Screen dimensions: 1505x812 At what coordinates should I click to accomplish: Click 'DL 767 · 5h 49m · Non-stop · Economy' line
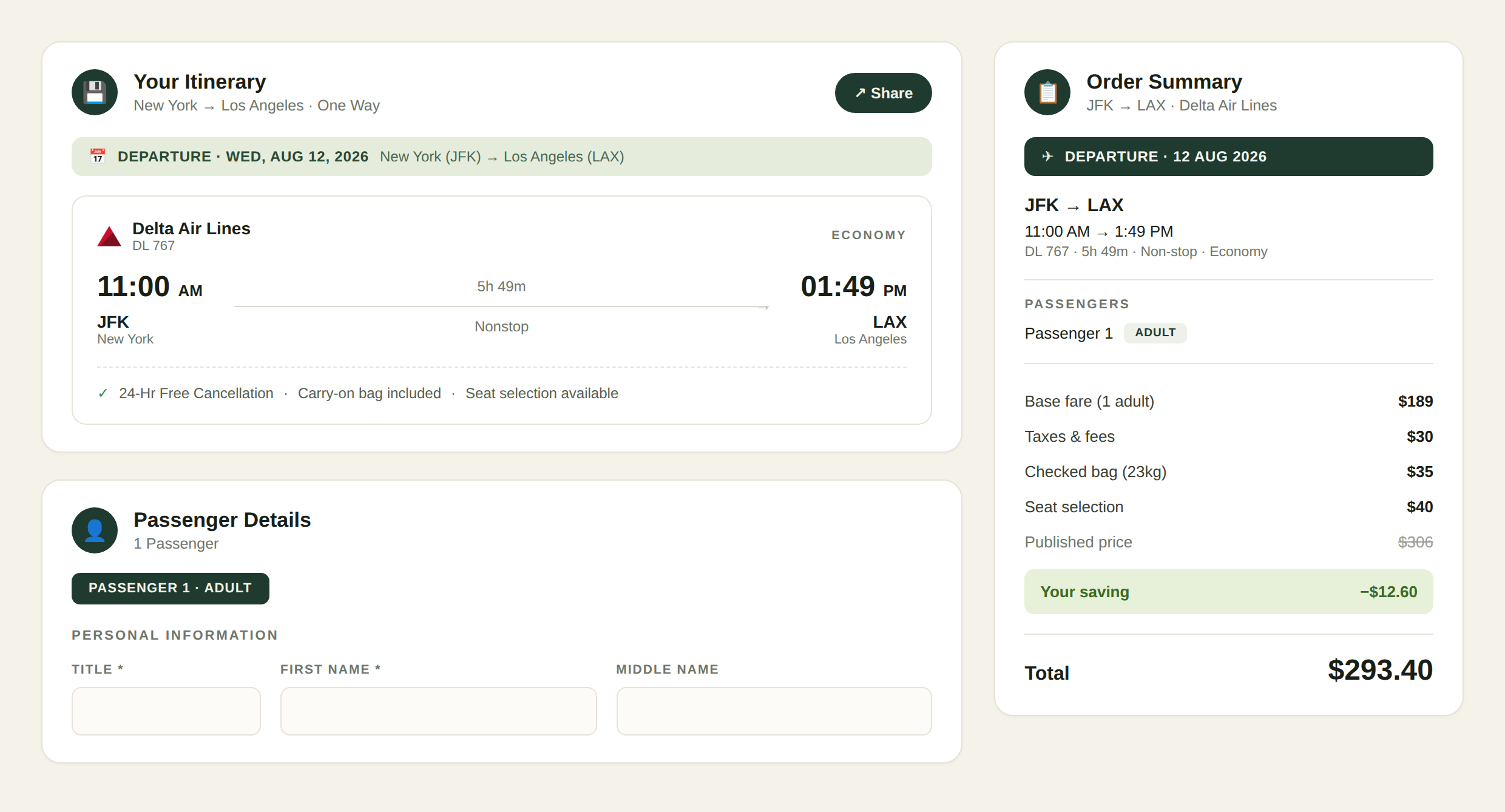click(x=1146, y=251)
